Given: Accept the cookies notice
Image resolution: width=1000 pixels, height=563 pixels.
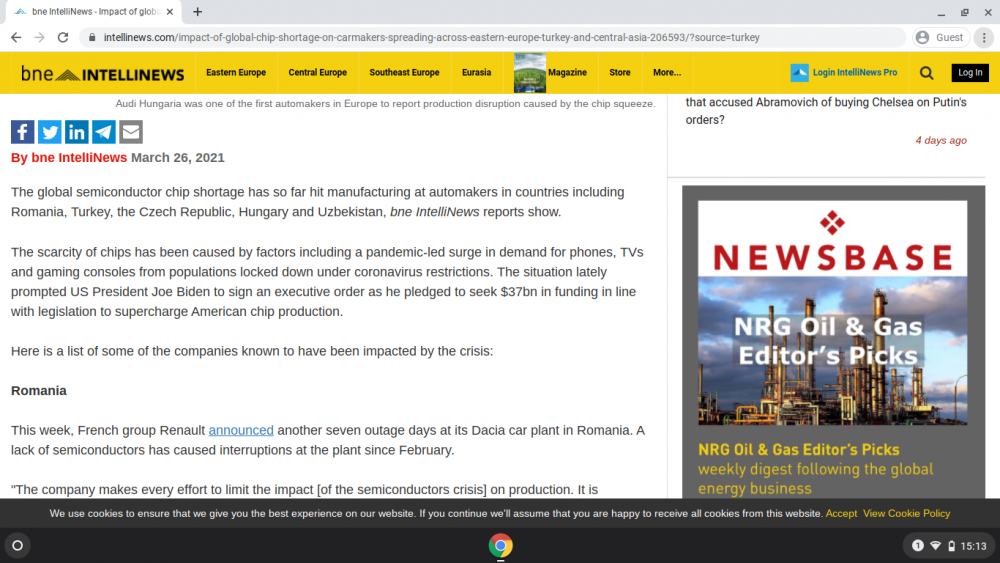Looking at the screenshot, I should pos(841,513).
